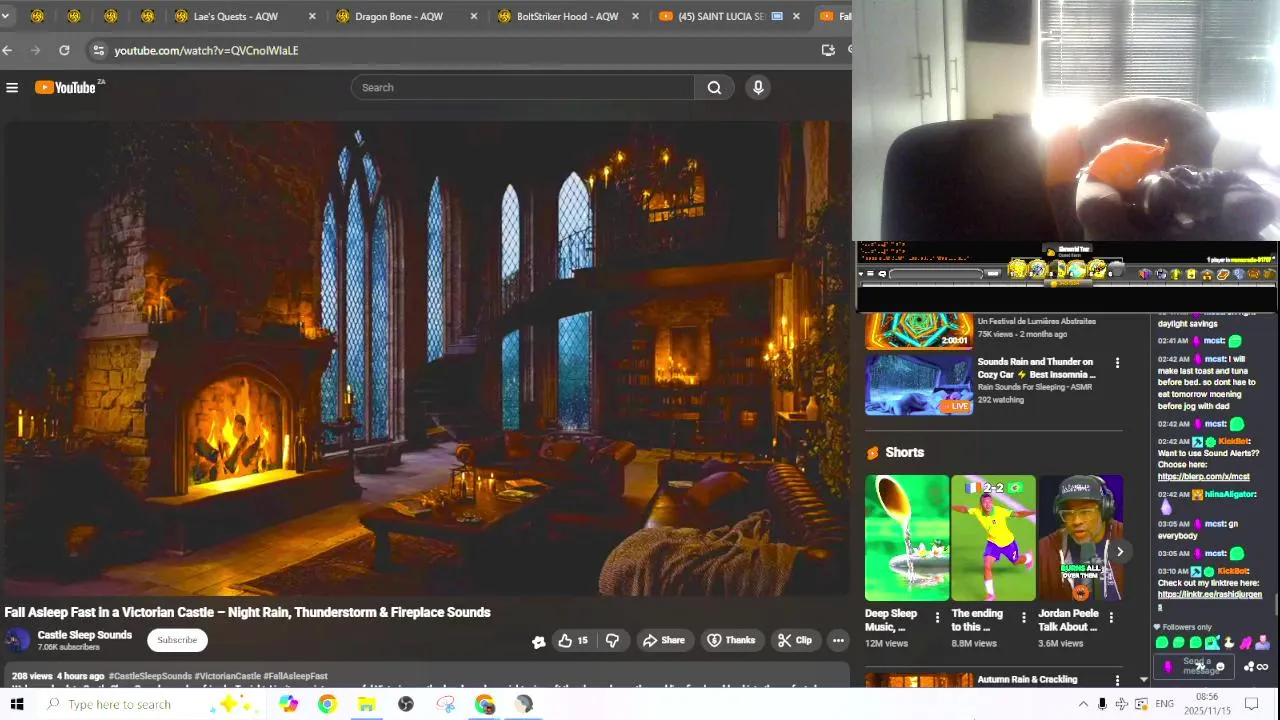Image resolution: width=1280 pixels, height=720 pixels.
Task: Click the #VictorianCastle hashtag
Action: pos(227,677)
